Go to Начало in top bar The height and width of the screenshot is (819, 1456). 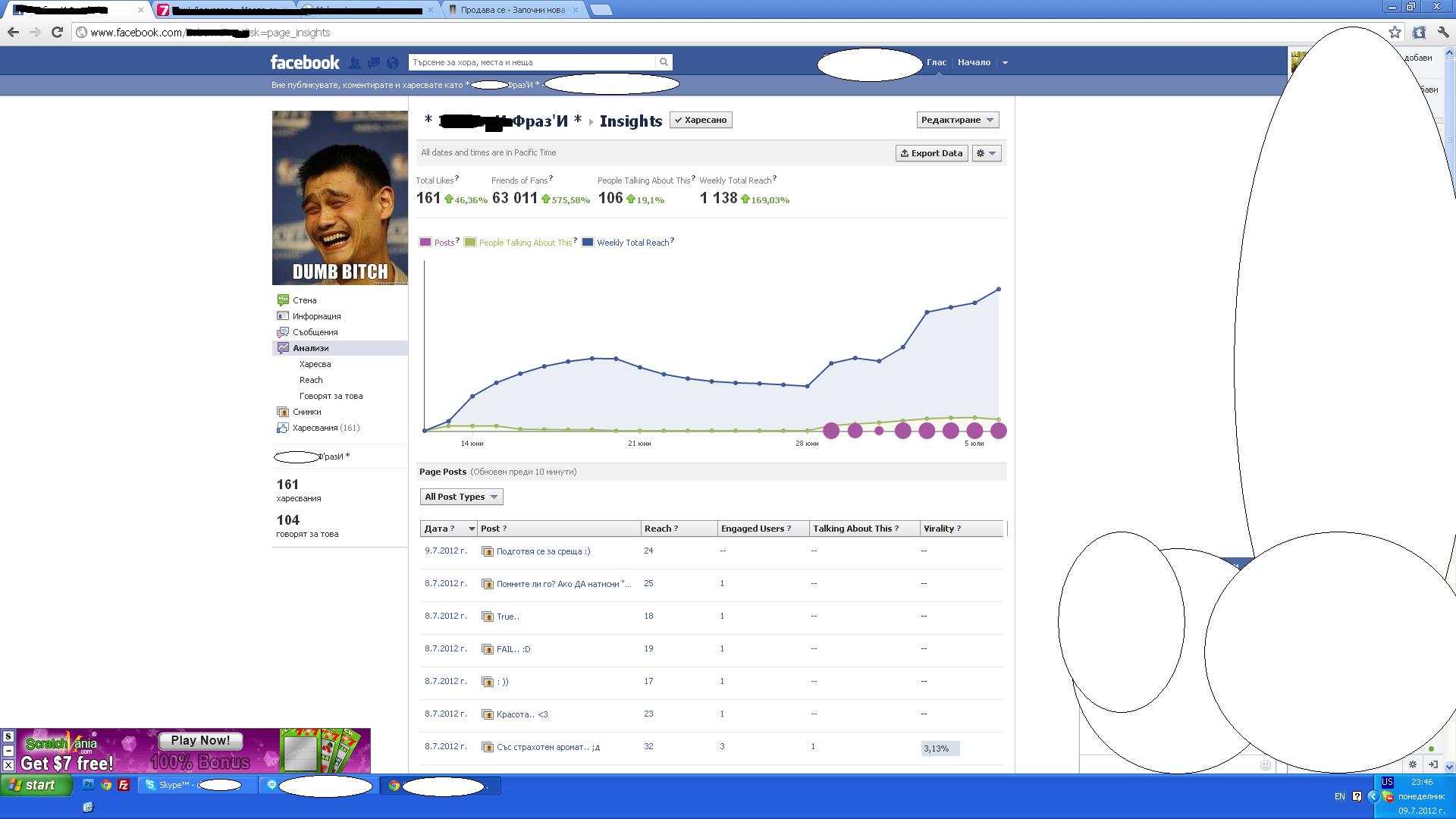974,62
